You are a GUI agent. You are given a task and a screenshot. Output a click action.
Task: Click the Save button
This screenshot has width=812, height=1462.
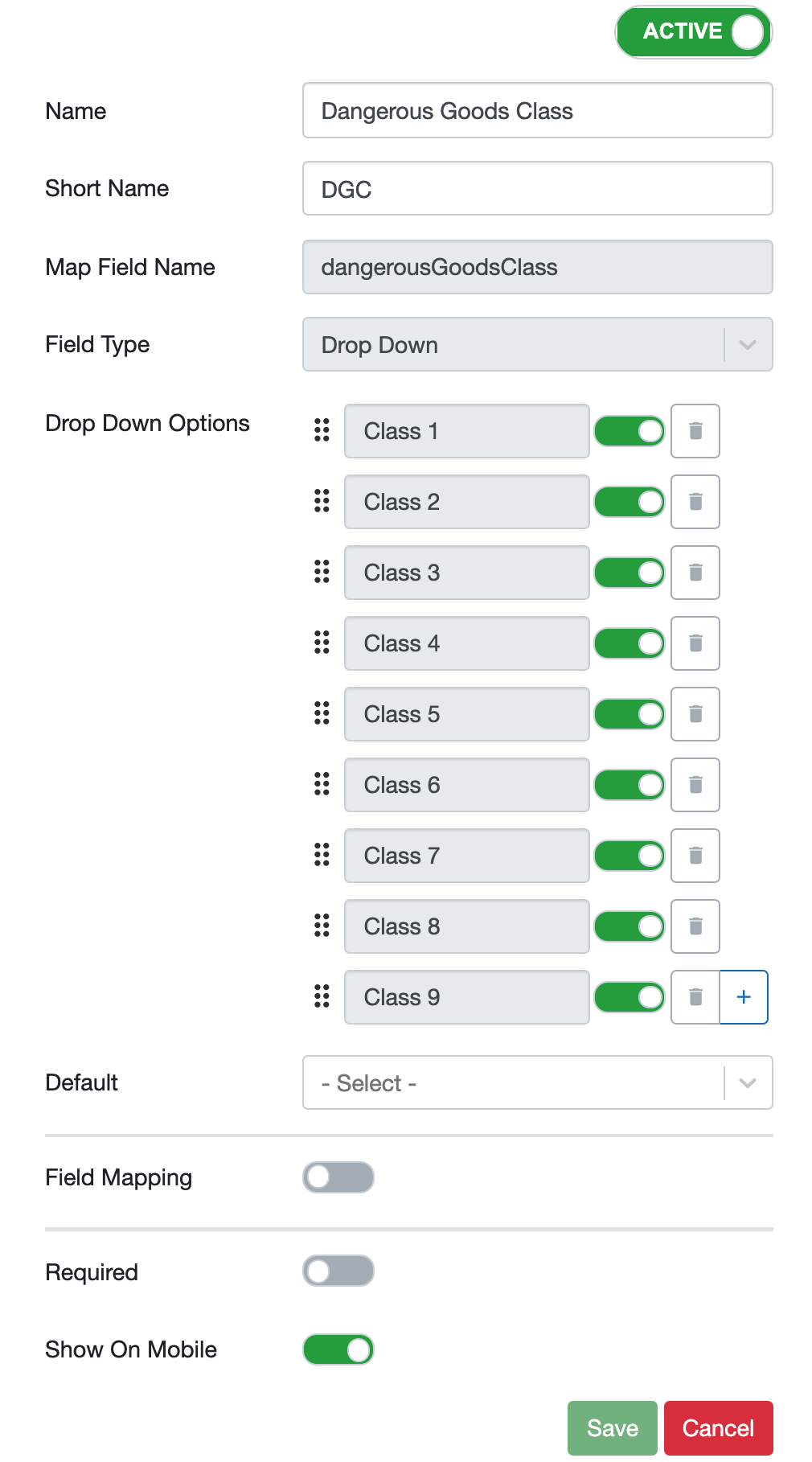[612, 1428]
